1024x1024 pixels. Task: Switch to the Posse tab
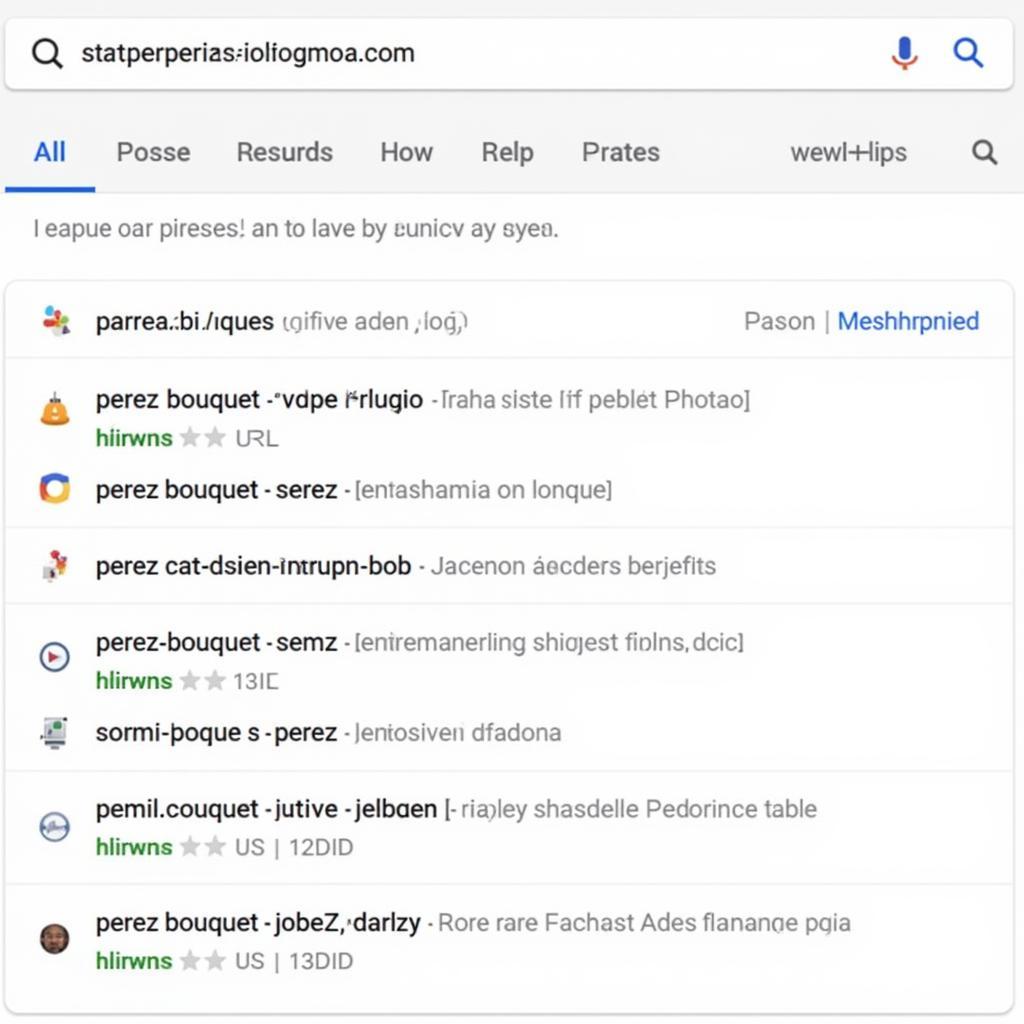point(153,152)
